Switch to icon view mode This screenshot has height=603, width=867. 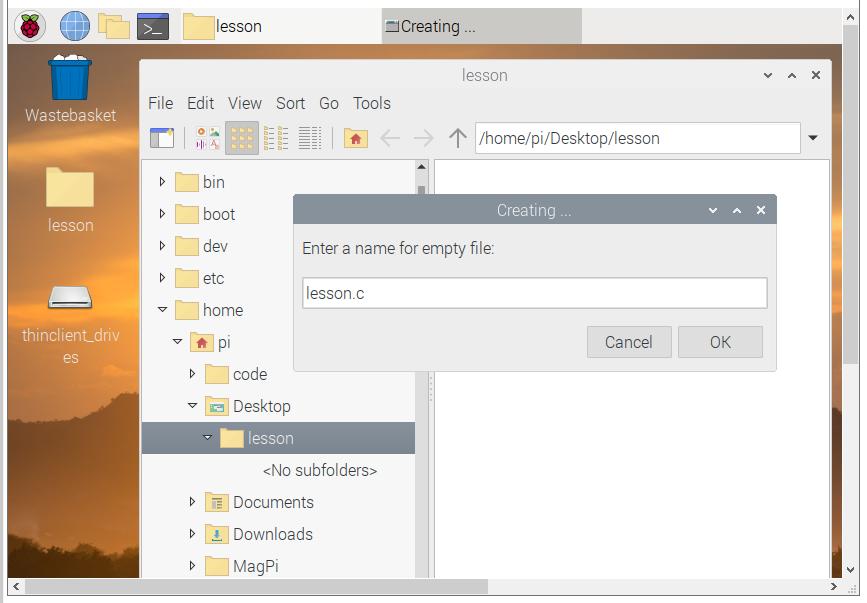(x=242, y=138)
